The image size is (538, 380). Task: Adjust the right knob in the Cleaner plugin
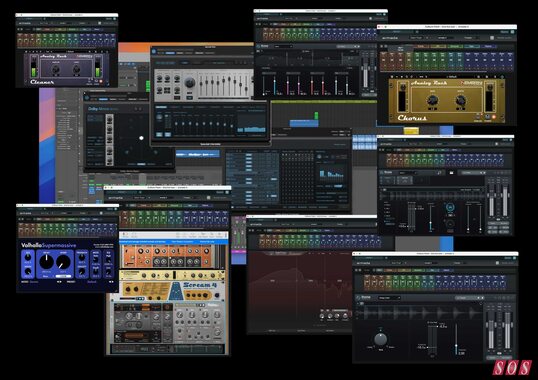tap(76, 69)
